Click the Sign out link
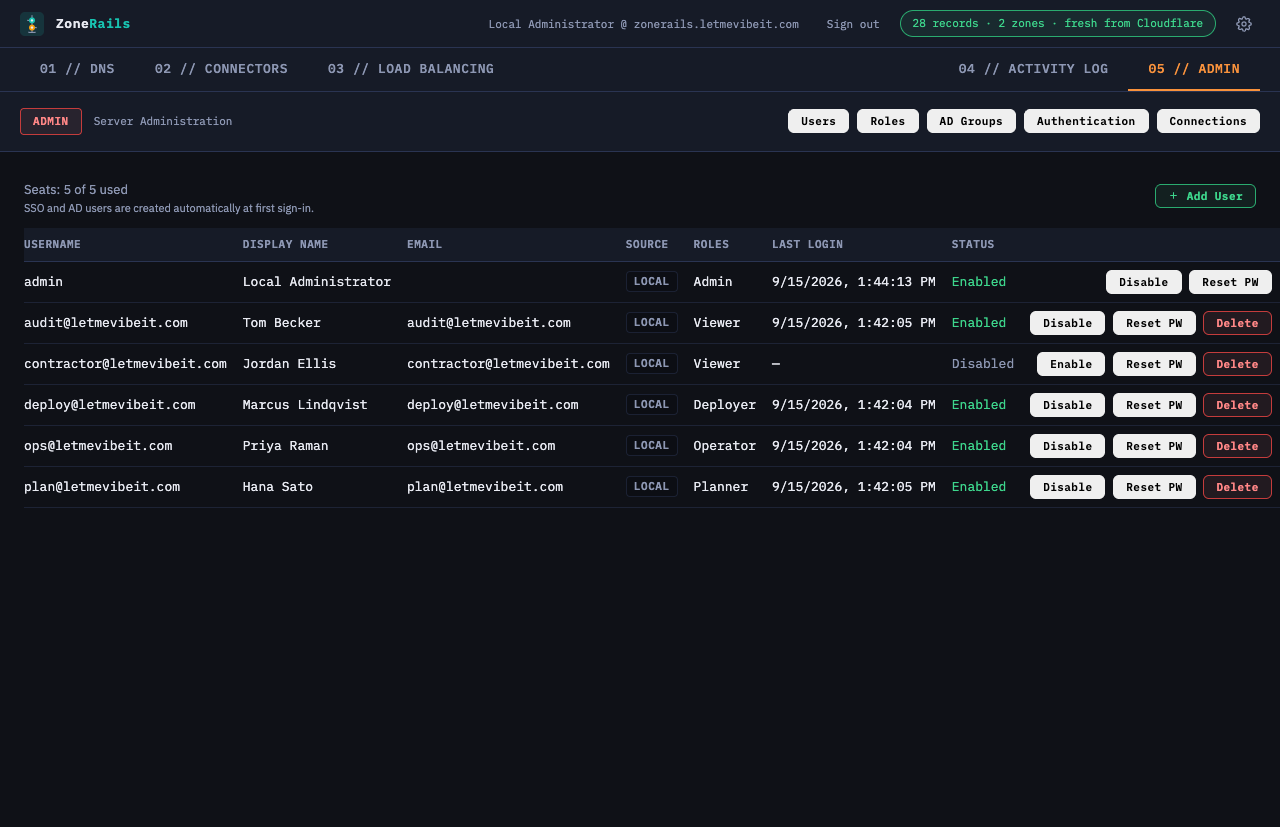The height and width of the screenshot is (827, 1280). point(853,24)
